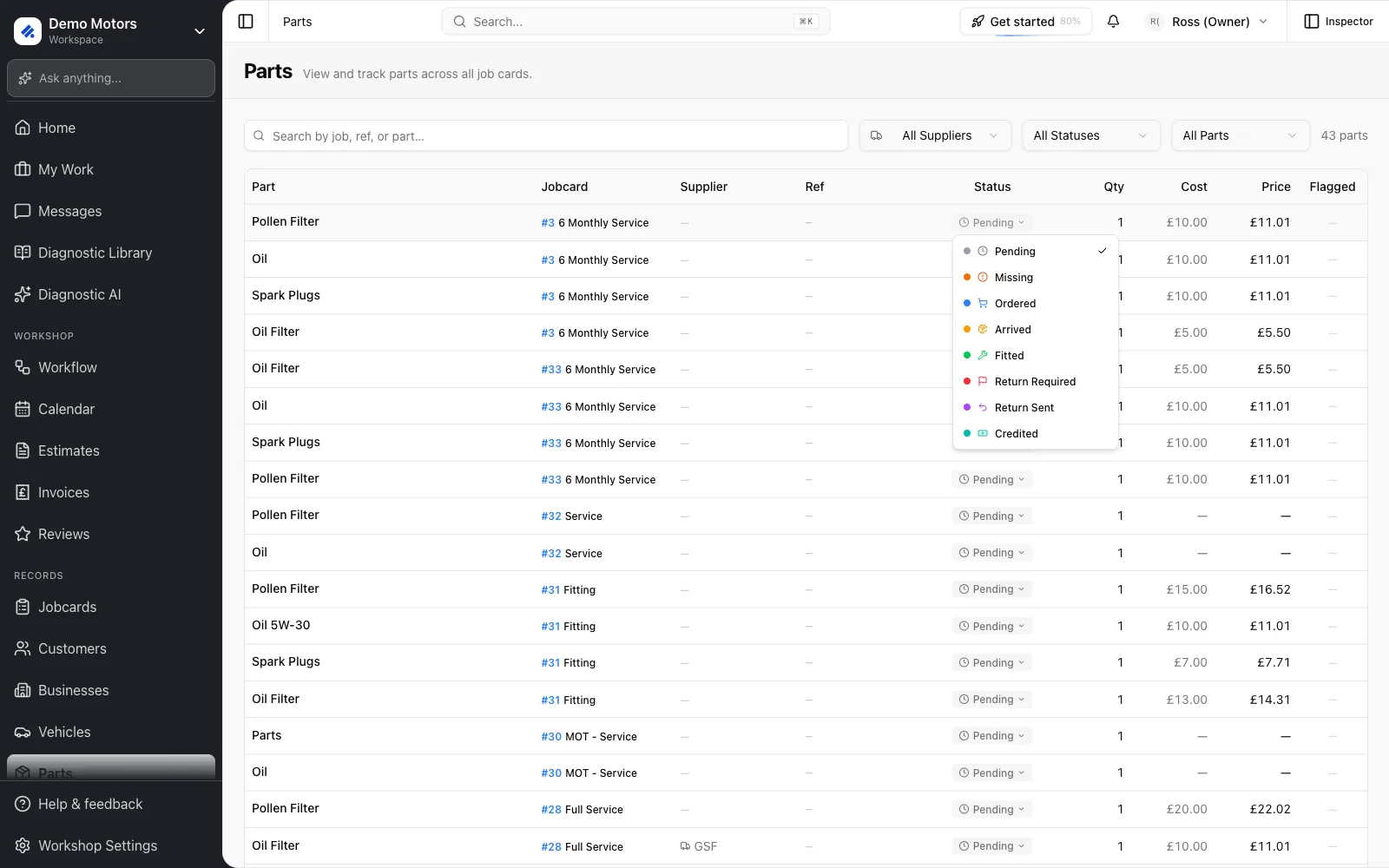The image size is (1389, 868).
Task: Click the Get started rocket button
Action: click(1025, 22)
